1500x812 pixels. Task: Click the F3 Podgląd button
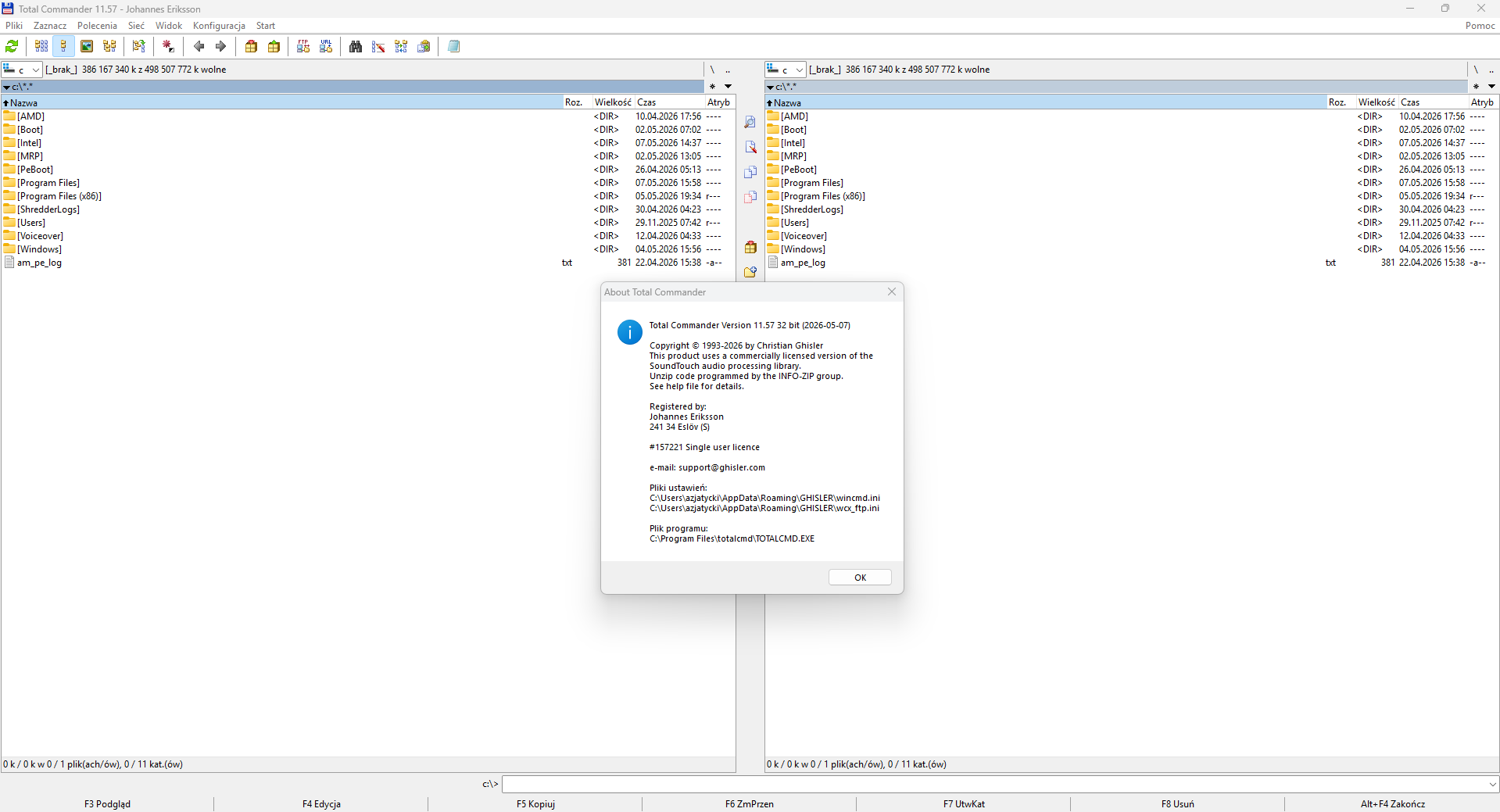[x=107, y=803]
